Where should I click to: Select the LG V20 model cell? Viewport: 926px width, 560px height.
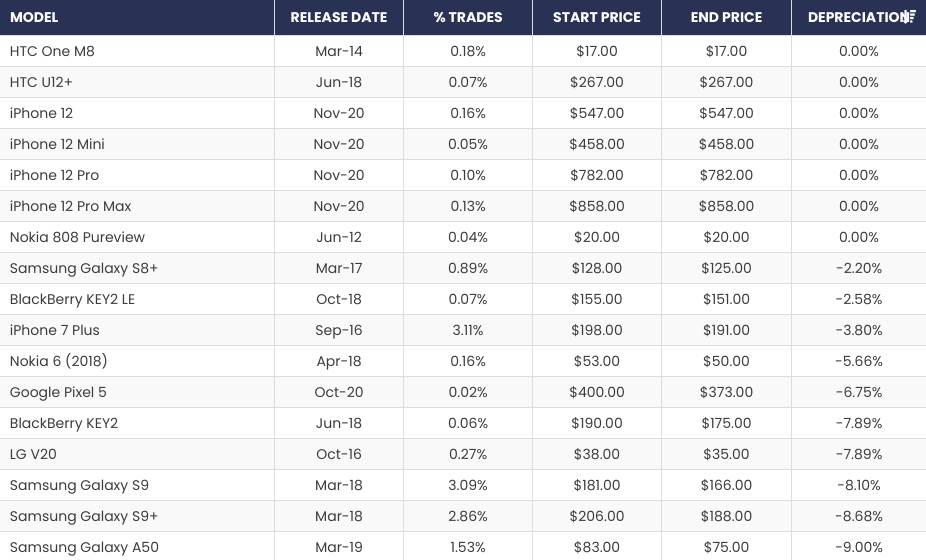point(33,454)
